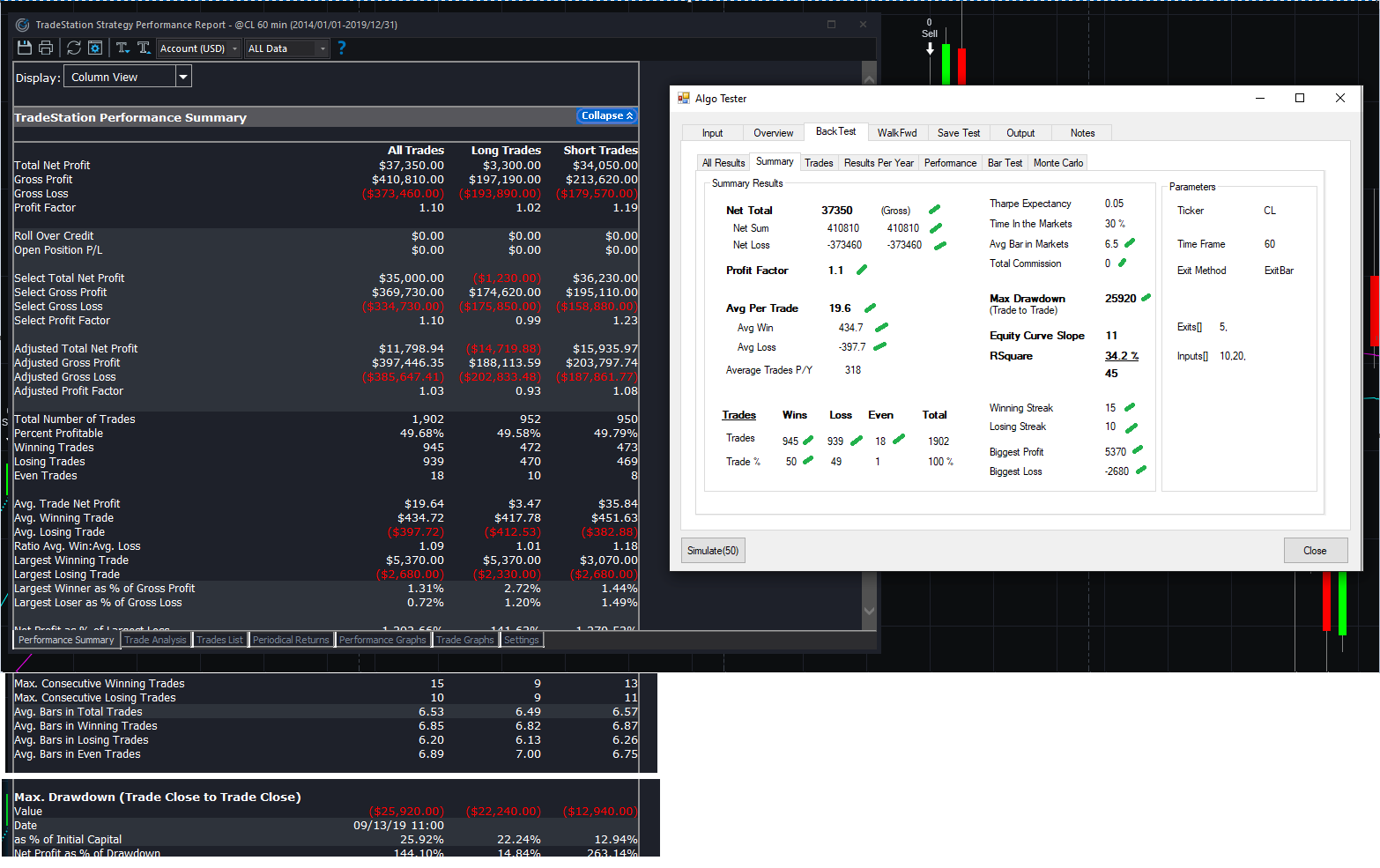
Task: Click the Close button in Algo Tester
Action: (x=1315, y=551)
